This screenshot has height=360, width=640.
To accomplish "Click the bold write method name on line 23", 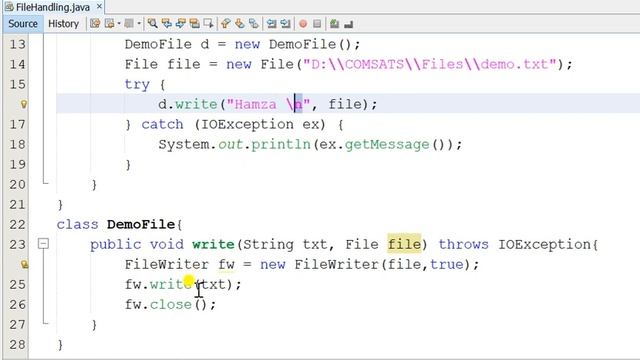I will tap(213, 244).
